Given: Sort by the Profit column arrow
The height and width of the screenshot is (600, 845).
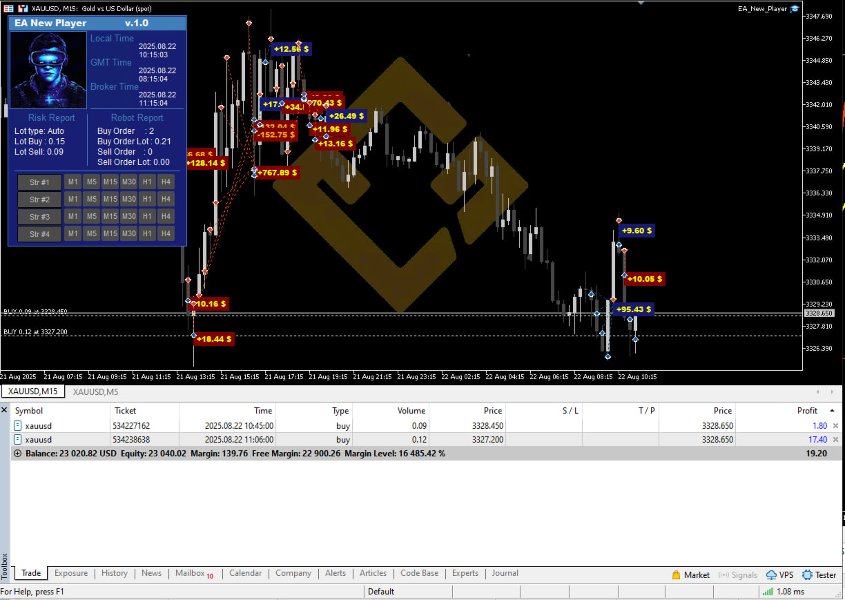Looking at the screenshot, I should point(832,411).
